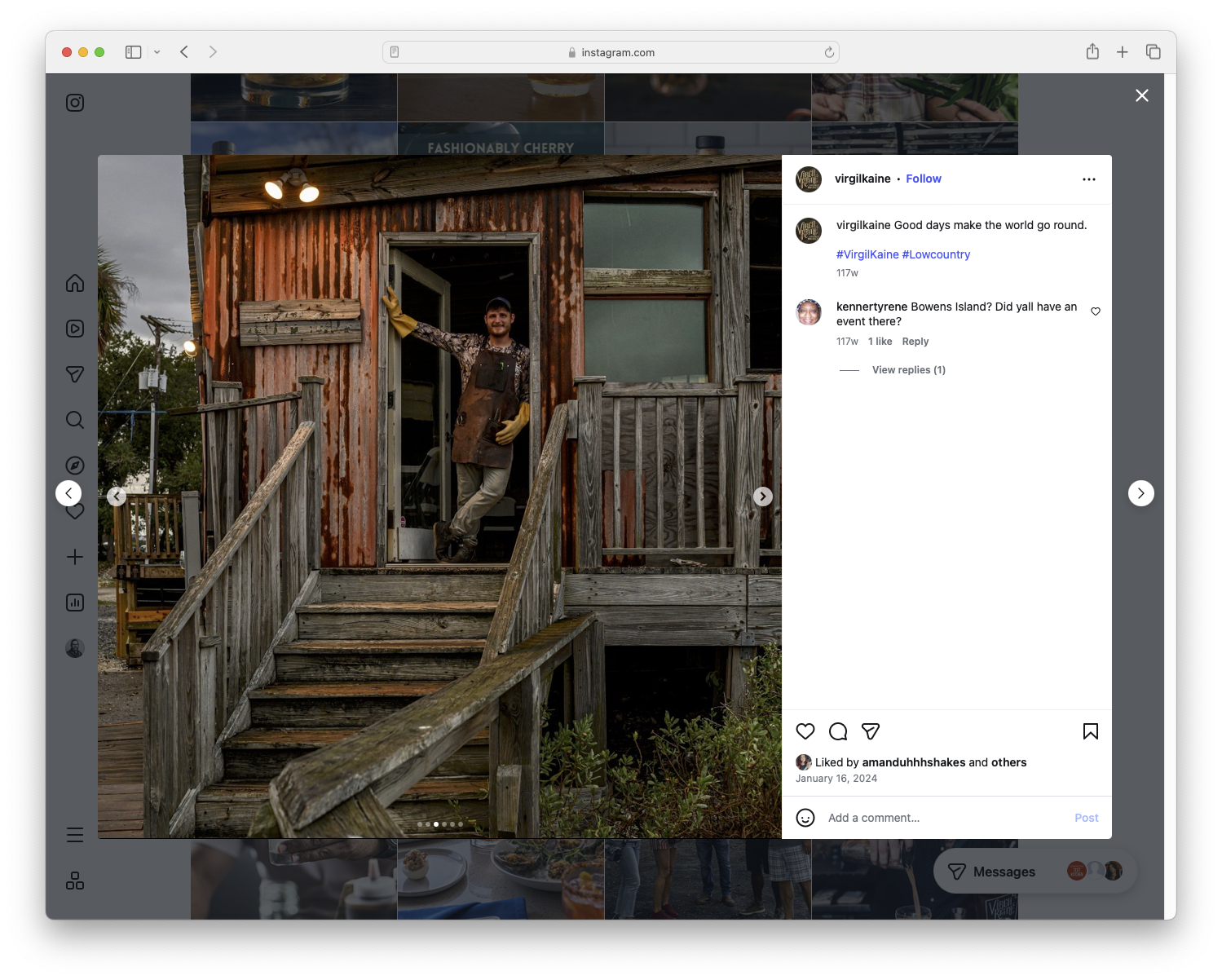Open virgilkaine username in post header
Viewport: 1222px width, 980px height.
pyautogui.click(x=862, y=179)
